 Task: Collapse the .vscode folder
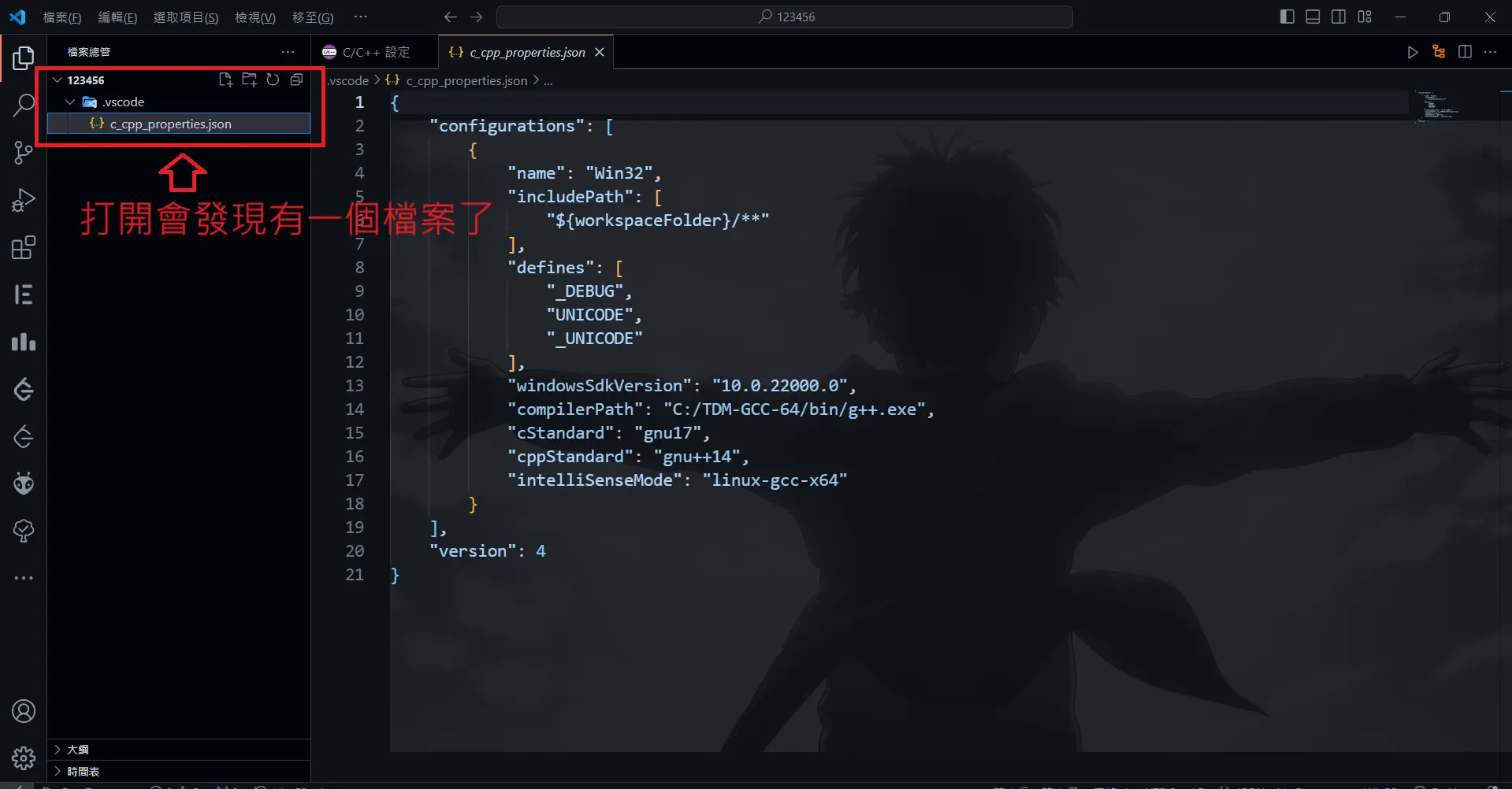point(71,102)
